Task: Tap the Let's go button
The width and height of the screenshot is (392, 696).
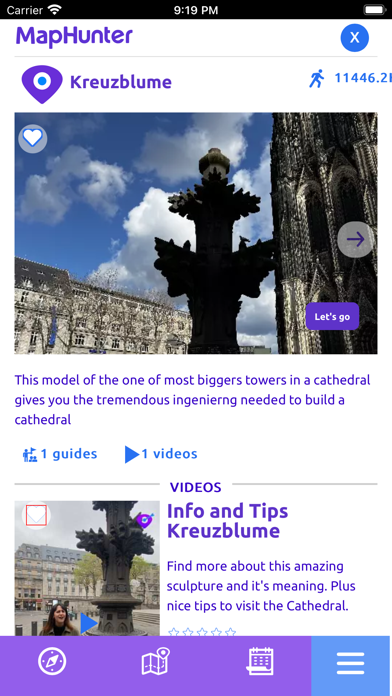Action: [332, 317]
